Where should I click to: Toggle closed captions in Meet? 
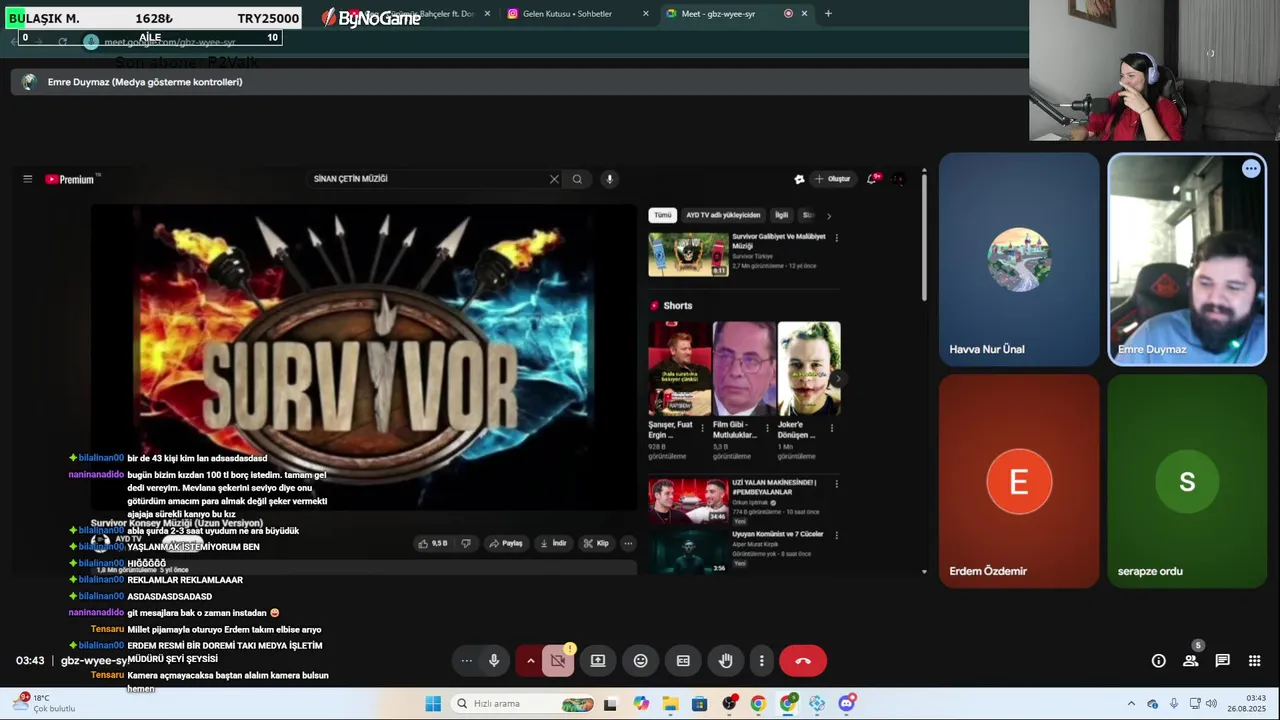(x=683, y=661)
